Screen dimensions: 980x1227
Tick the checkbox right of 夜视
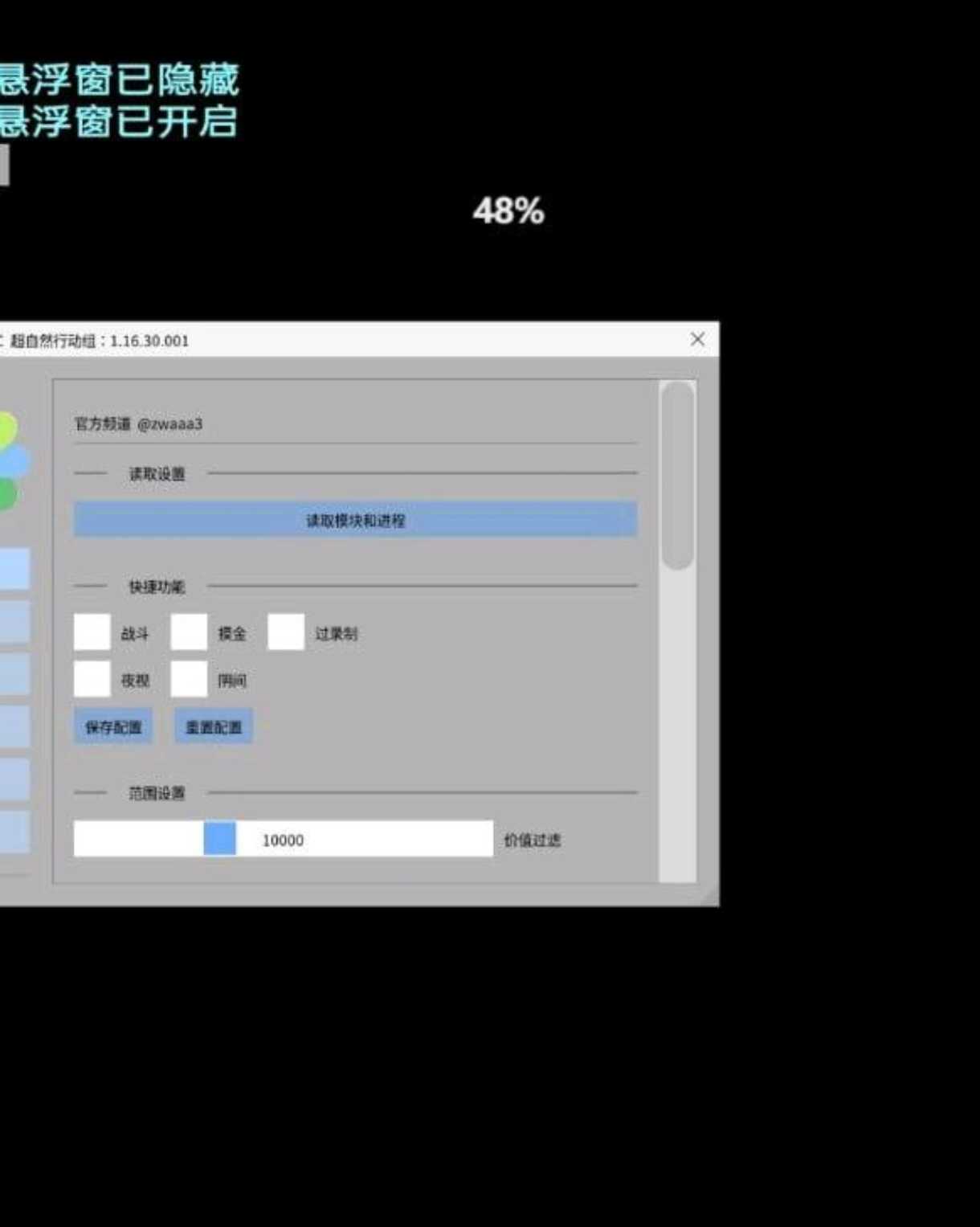(x=189, y=680)
